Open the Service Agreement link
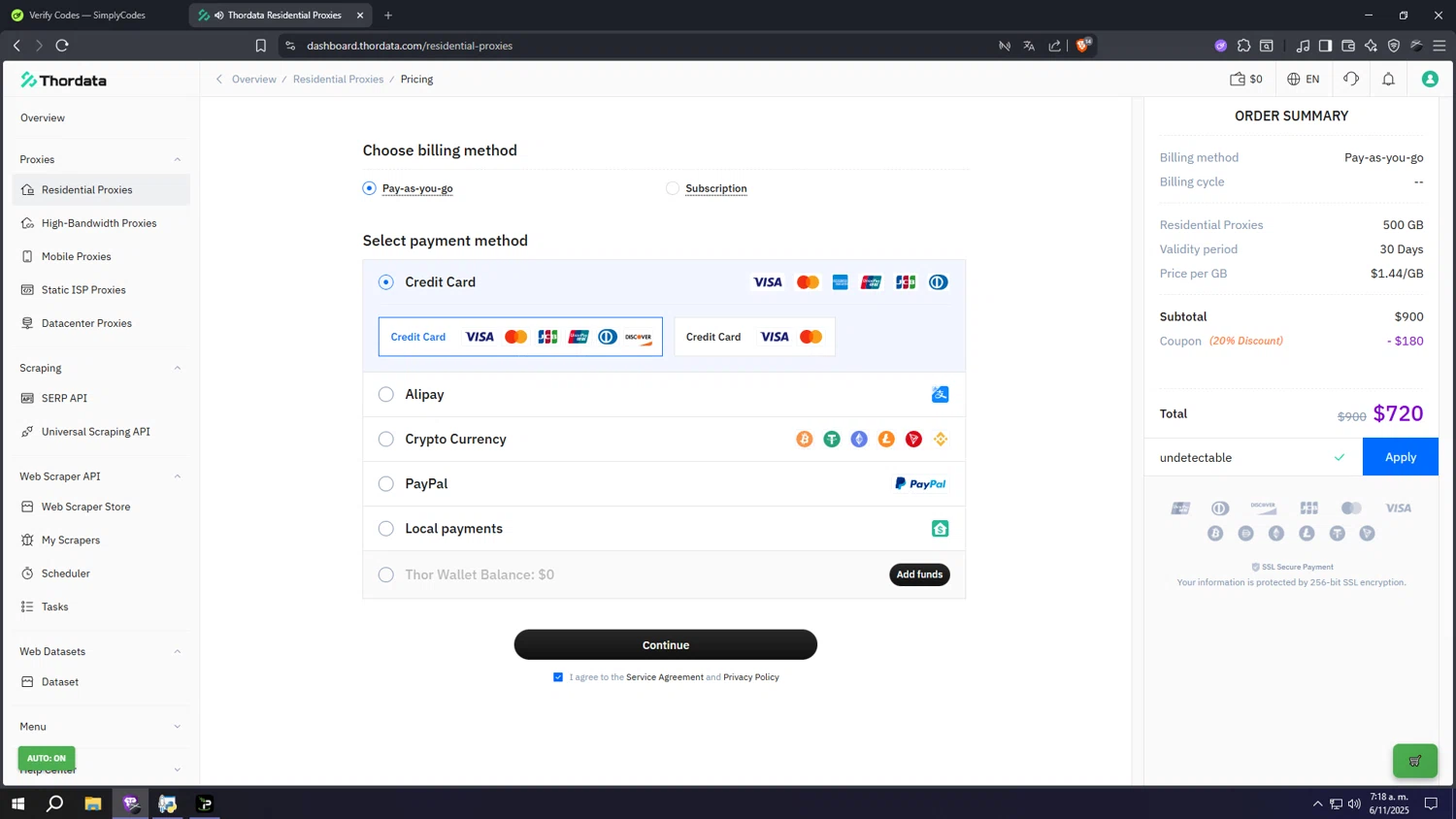The width and height of the screenshot is (1456, 819). (665, 677)
